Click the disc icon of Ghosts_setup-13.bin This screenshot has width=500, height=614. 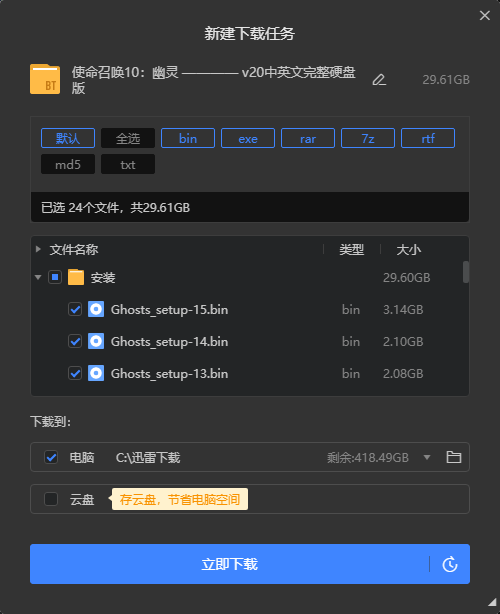click(96, 373)
